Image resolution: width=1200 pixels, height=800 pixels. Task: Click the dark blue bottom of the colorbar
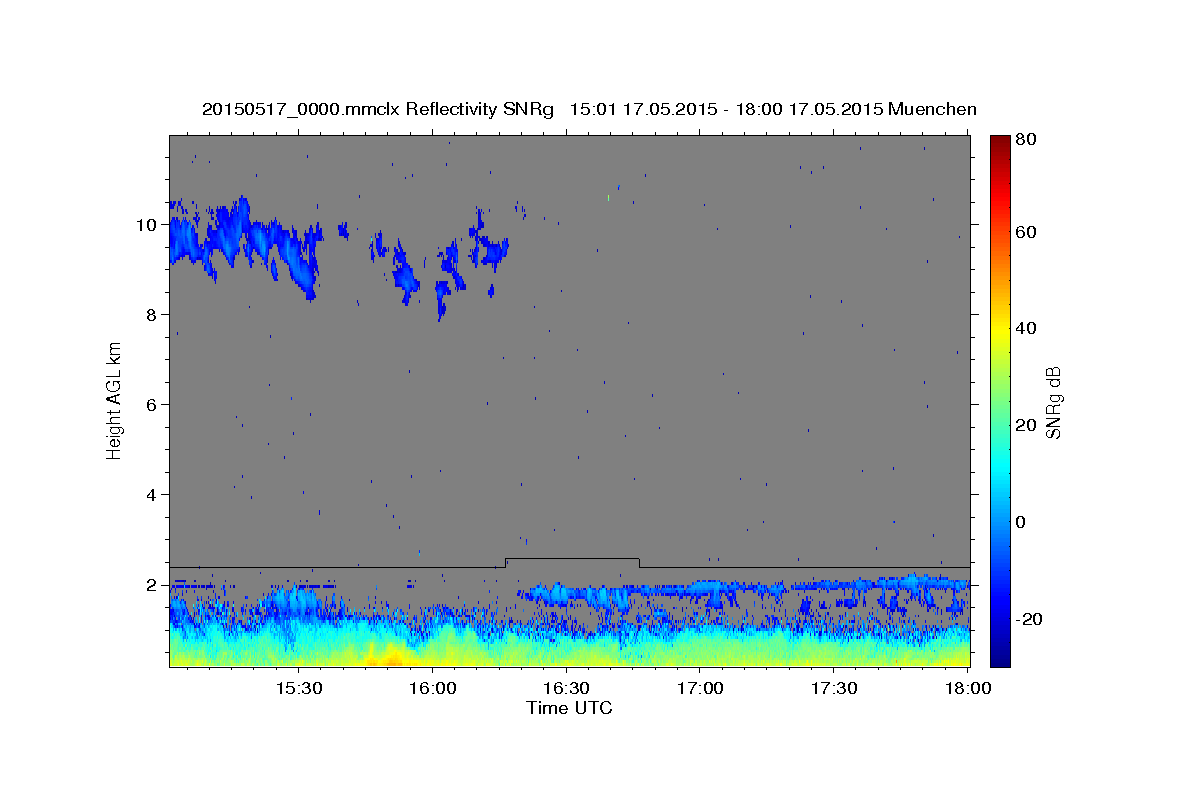[1000, 658]
